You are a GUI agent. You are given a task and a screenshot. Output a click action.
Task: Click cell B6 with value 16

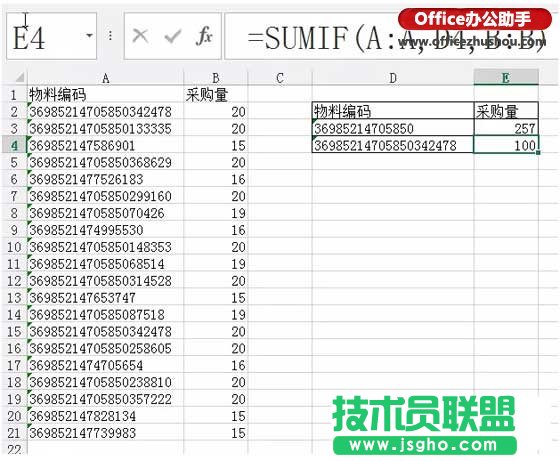click(216, 179)
